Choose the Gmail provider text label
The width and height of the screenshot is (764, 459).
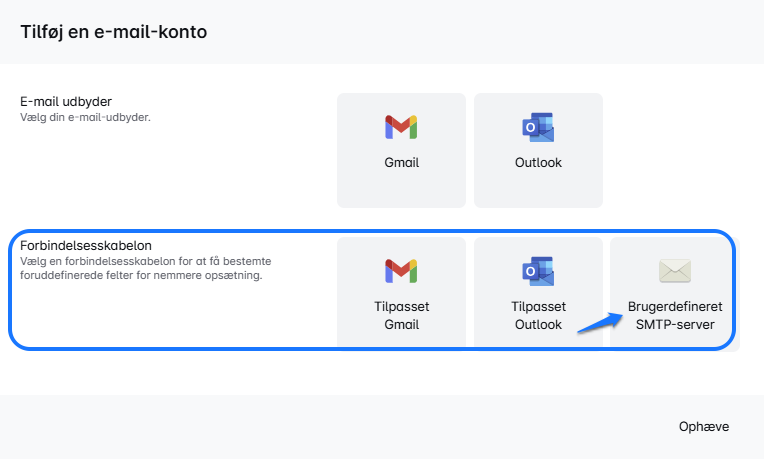401,163
